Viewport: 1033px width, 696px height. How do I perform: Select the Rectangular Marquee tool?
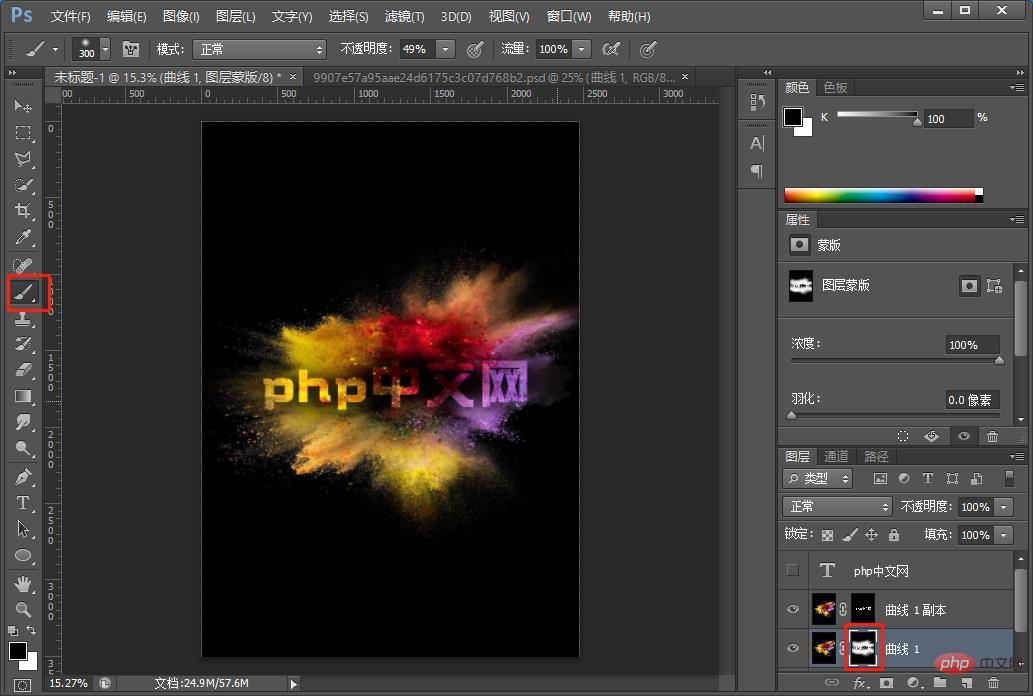tap(23, 132)
